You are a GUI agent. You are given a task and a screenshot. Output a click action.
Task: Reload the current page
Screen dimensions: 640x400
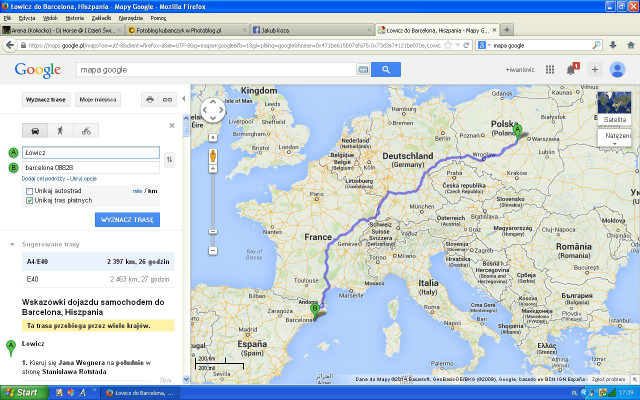pyautogui.click(x=466, y=45)
